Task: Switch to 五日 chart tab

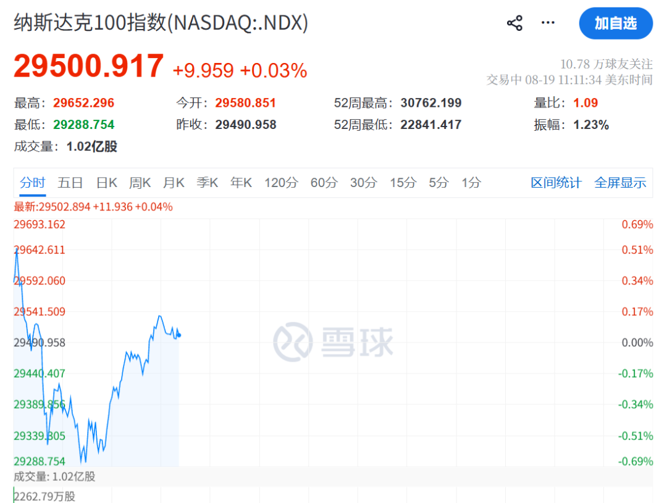Action: pyautogui.click(x=70, y=183)
